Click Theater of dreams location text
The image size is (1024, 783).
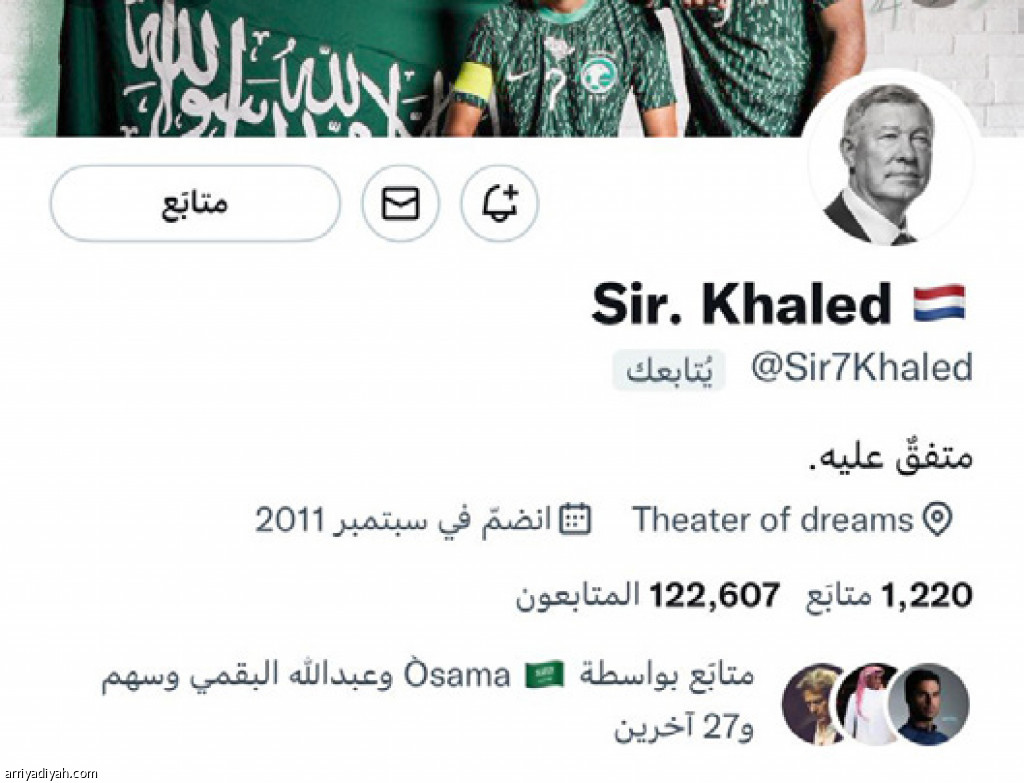(773, 520)
